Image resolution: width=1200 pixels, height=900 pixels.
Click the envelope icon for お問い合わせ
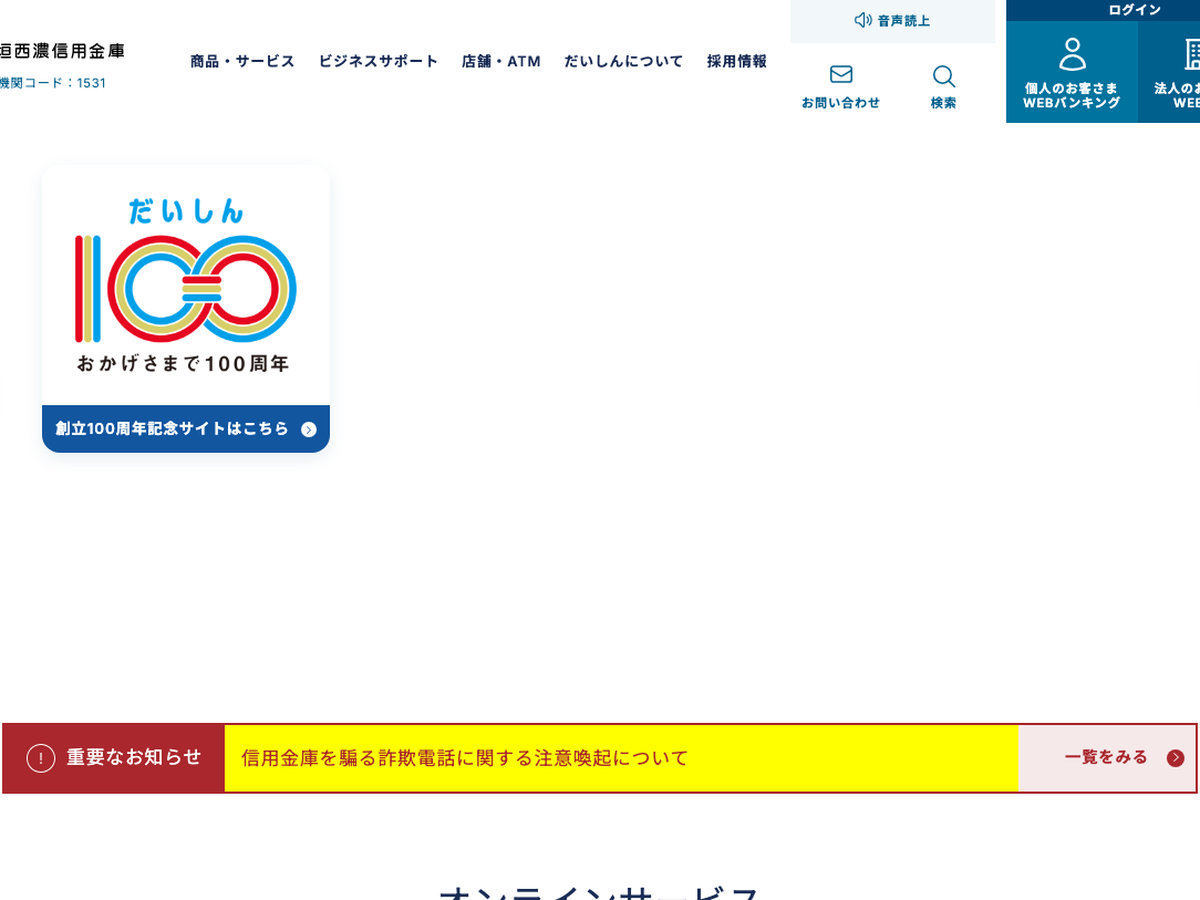click(841, 75)
